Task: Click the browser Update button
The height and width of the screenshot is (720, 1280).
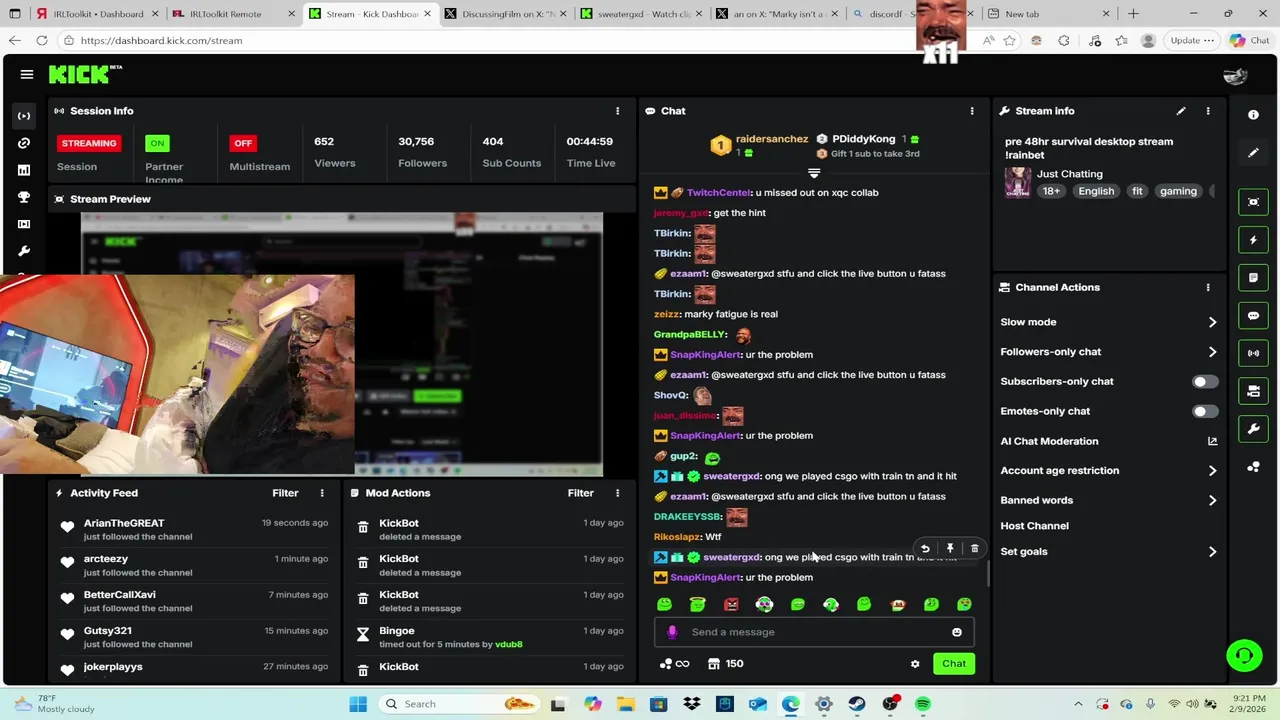Action: [x=1191, y=40]
